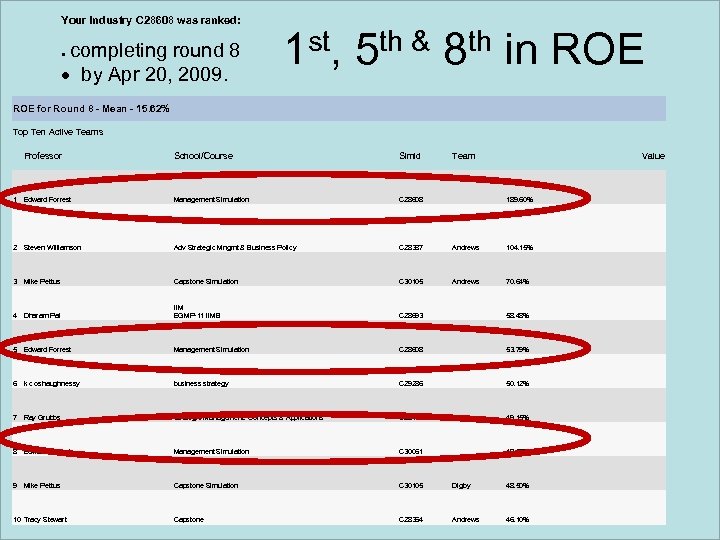Select "Edward Forrest" in rank 1 row
Viewport: 720px width, 540px height.
pos(47,200)
